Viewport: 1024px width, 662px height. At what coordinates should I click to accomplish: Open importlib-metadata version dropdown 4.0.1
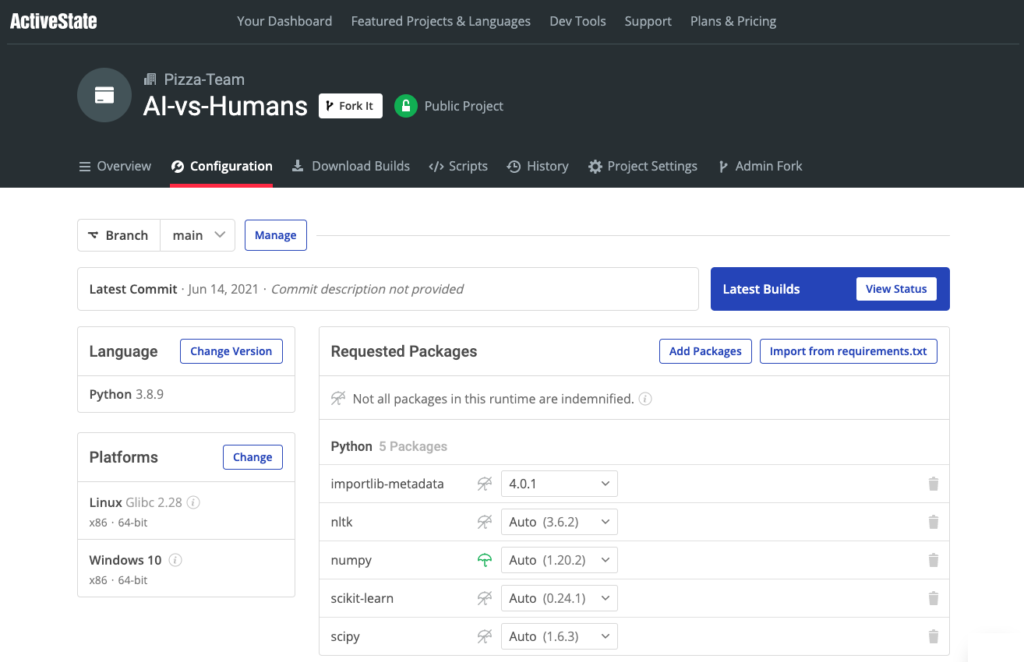pos(559,484)
